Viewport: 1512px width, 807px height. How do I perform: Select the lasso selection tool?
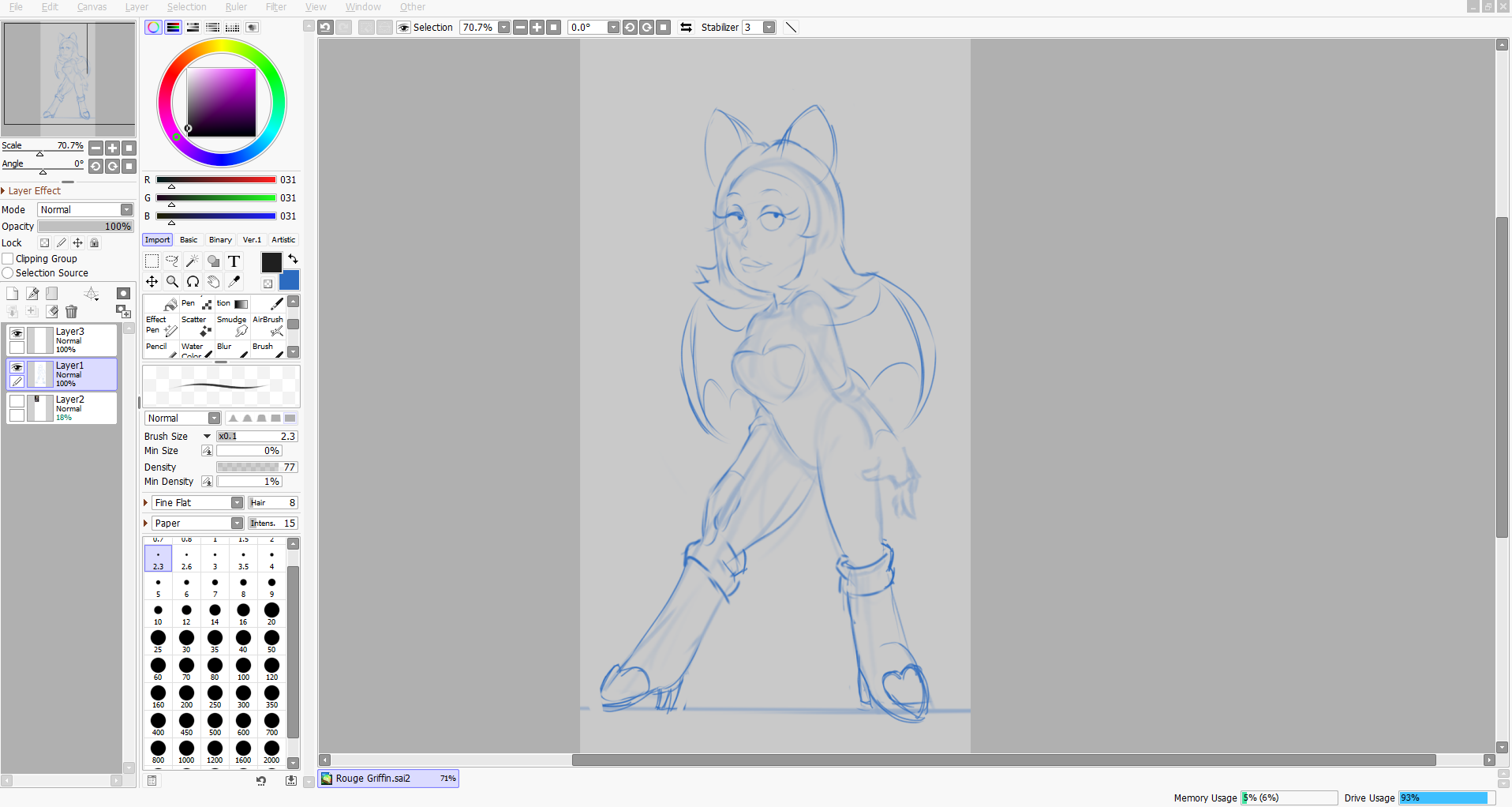172,261
